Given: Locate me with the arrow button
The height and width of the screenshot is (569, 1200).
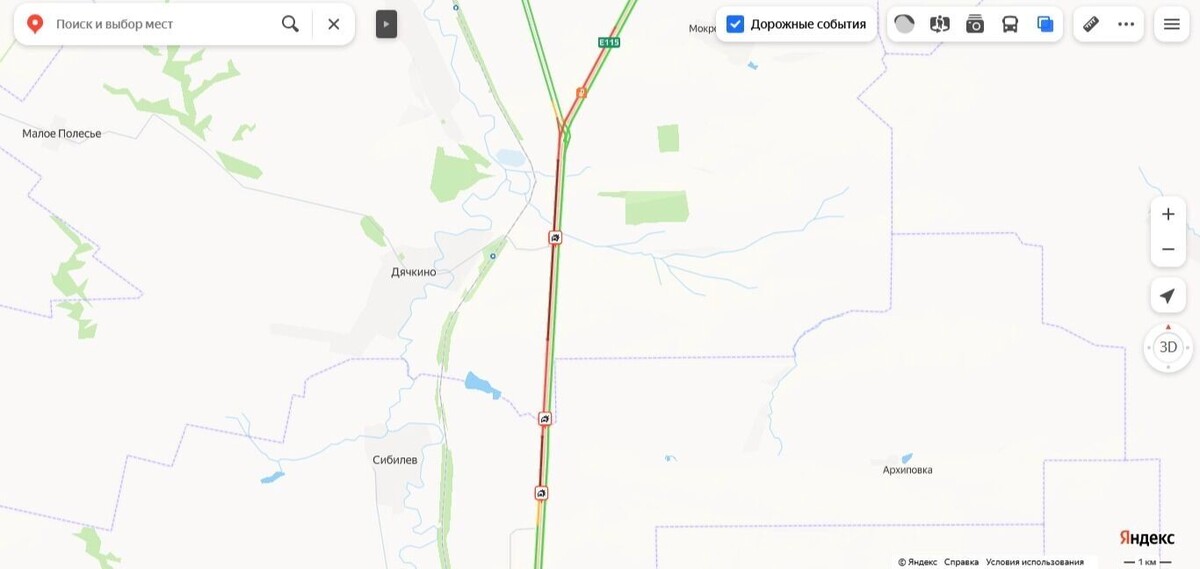Looking at the screenshot, I should click(x=1168, y=296).
